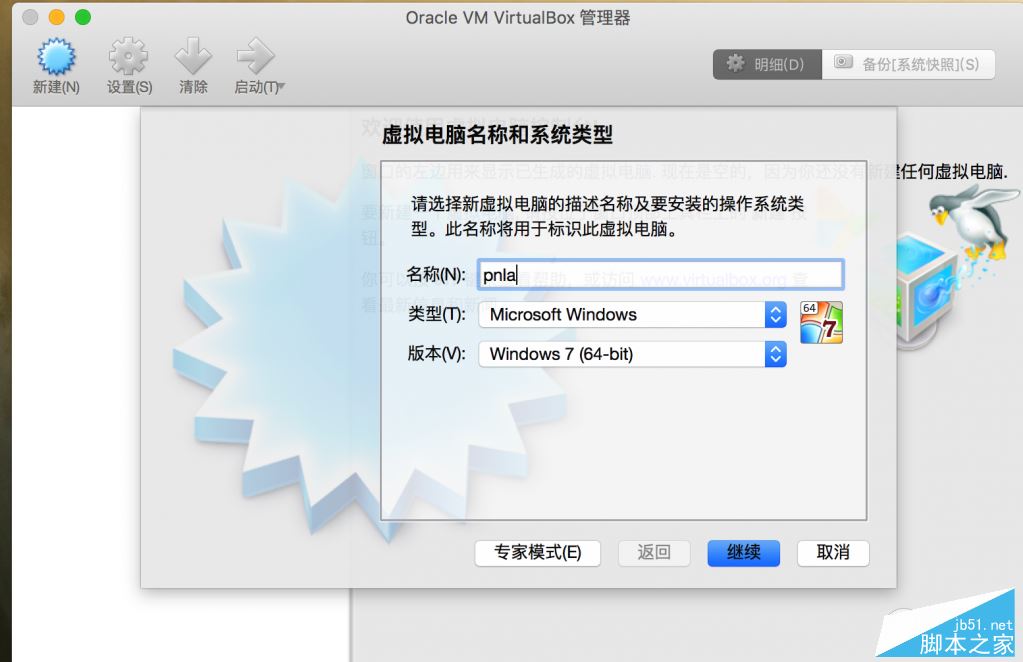Switch to Snapshots (备份[系统快照]) tab
Viewport: 1023px width, 662px height.
pyautogui.click(x=908, y=64)
